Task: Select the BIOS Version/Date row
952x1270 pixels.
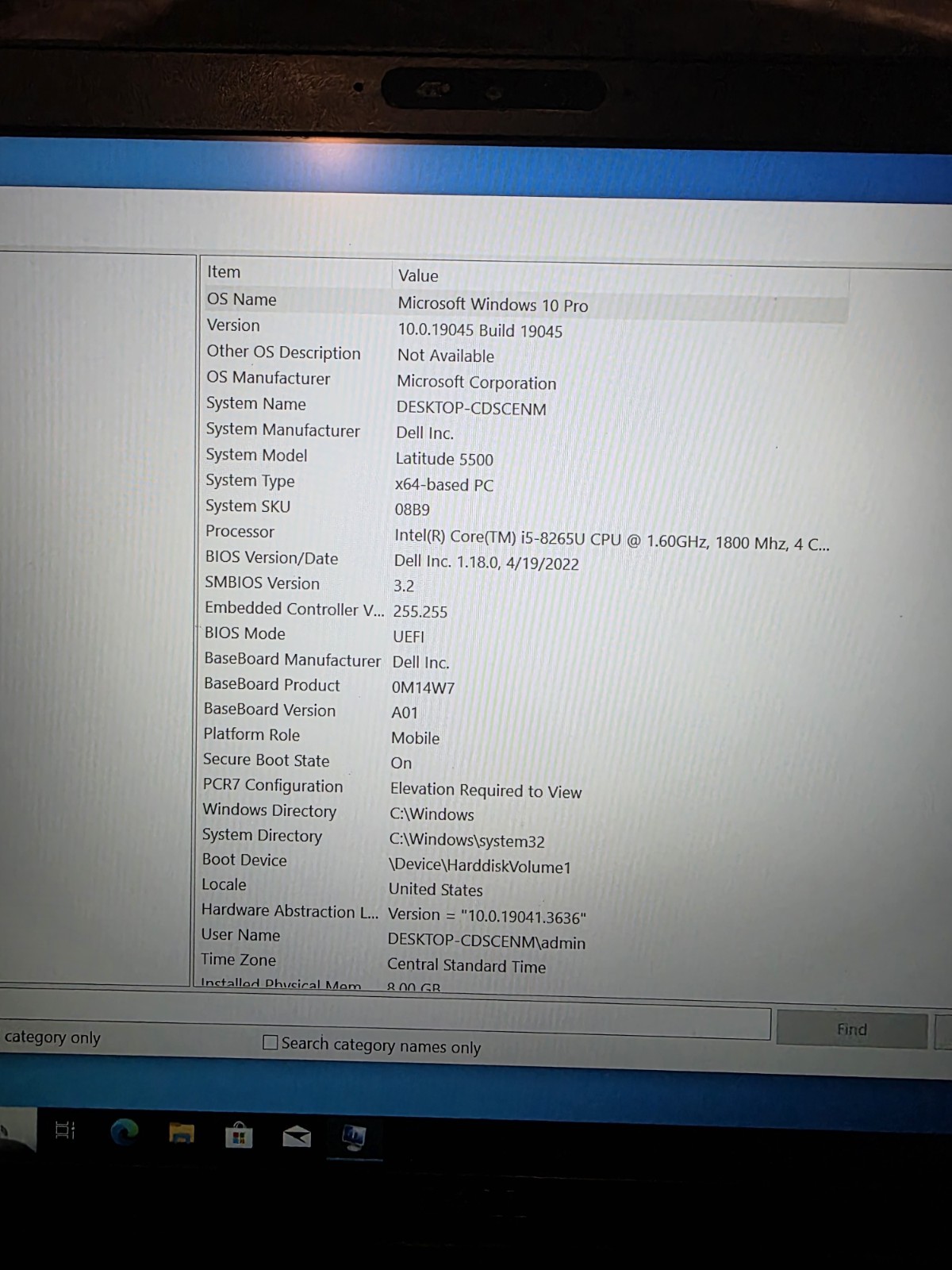Action: tap(525, 560)
